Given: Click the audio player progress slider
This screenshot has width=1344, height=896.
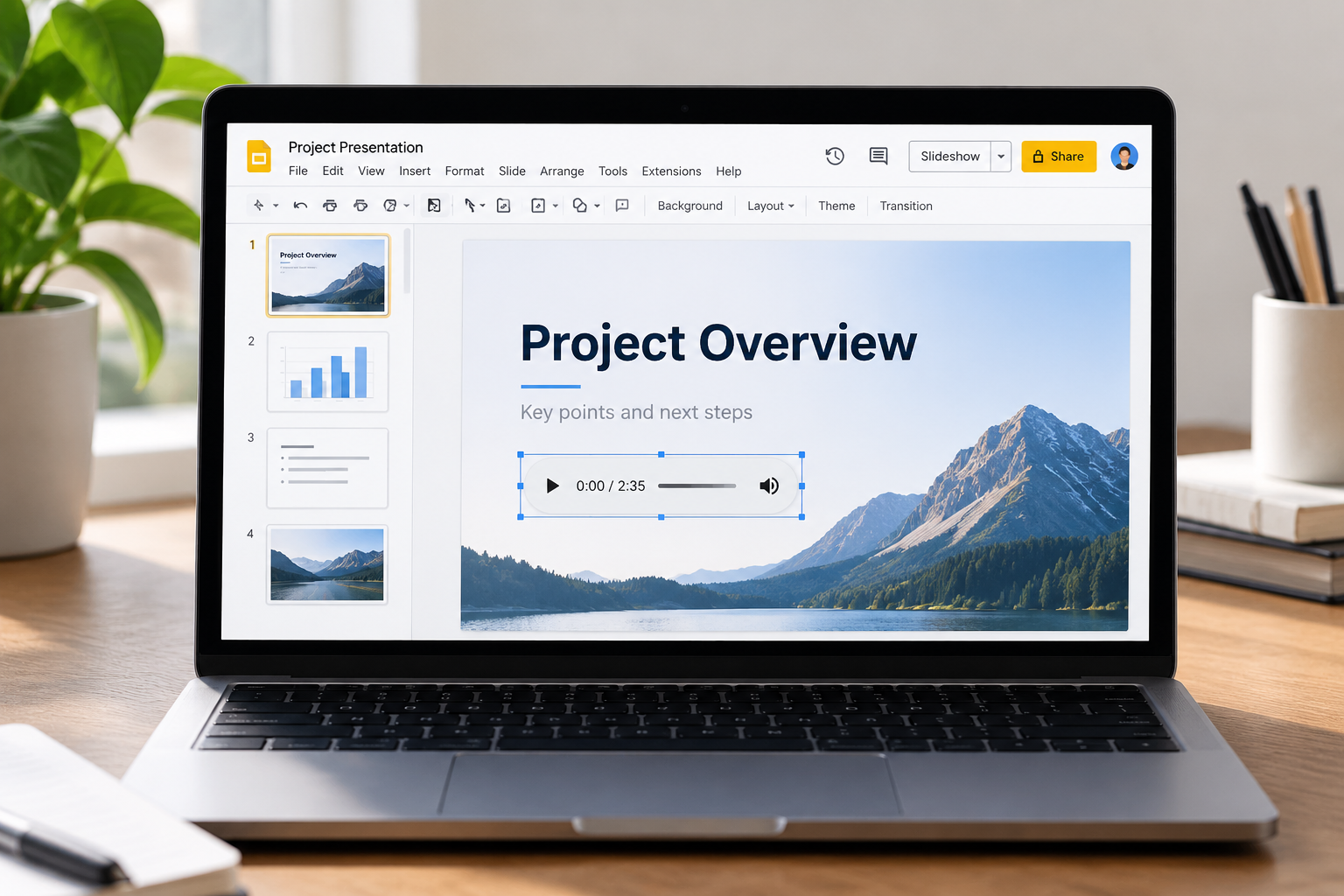Looking at the screenshot, I should [696, 486].
